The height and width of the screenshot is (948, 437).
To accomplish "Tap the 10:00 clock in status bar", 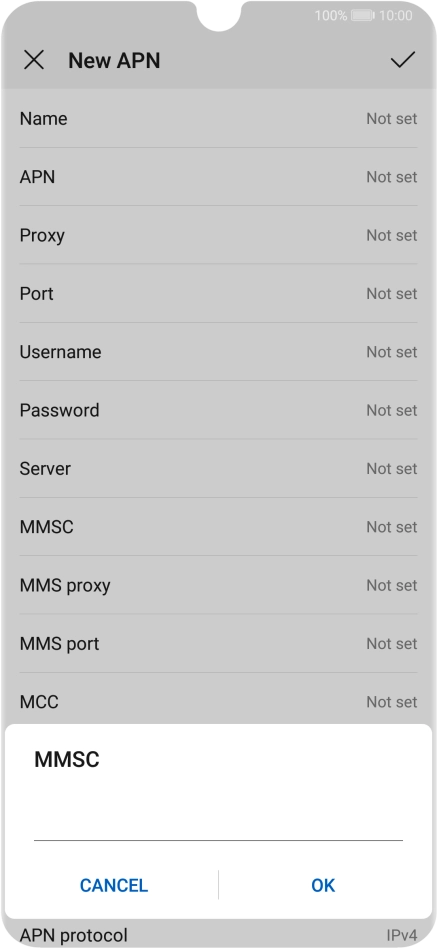I will click(395, 15).
